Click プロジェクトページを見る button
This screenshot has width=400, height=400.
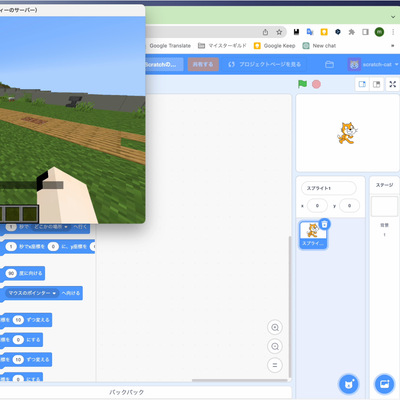265,64
